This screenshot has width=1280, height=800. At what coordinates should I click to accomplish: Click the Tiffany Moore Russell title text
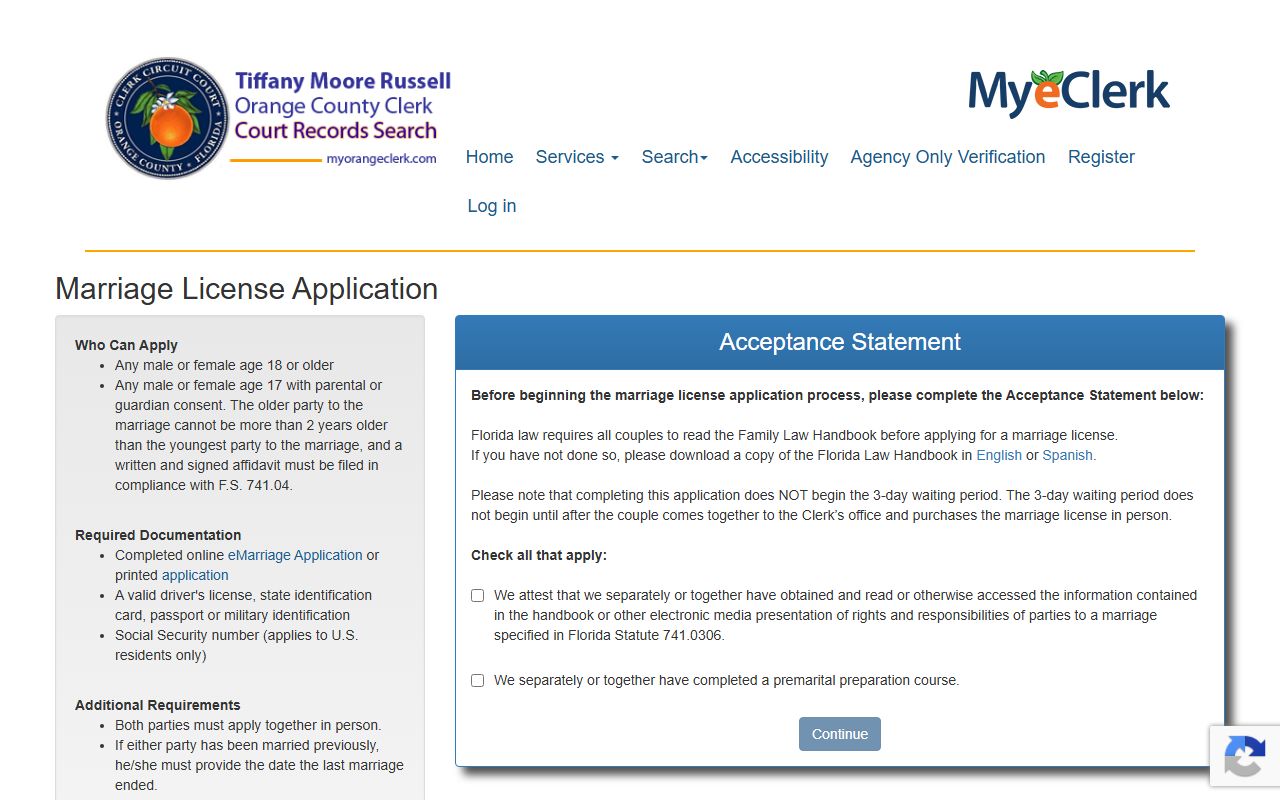(x=343, y=81)
